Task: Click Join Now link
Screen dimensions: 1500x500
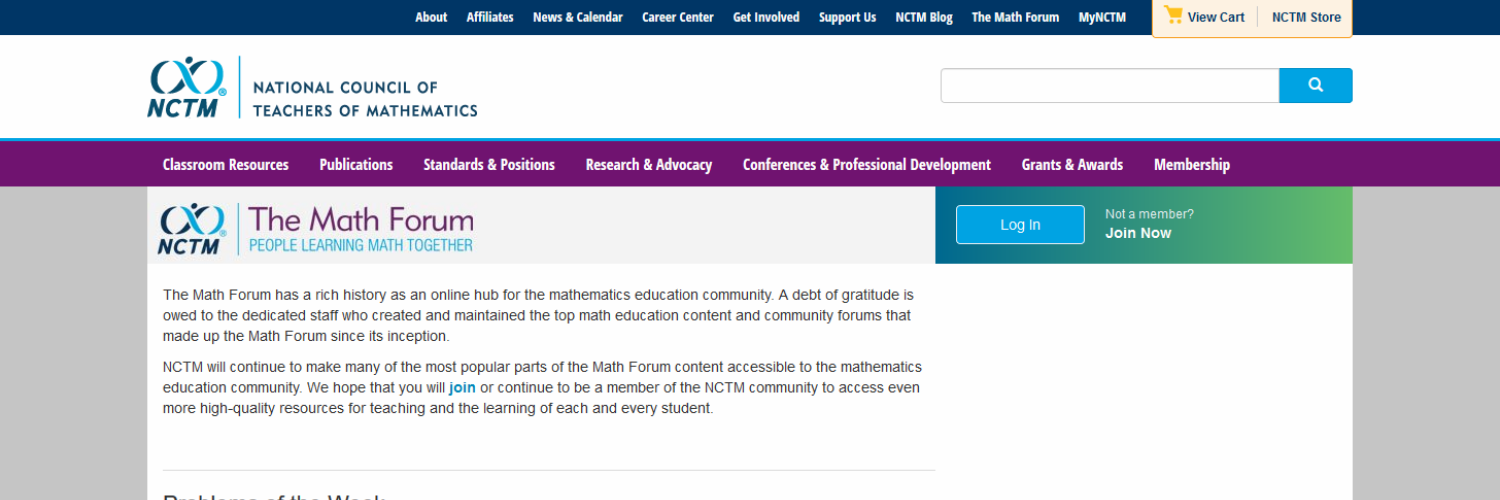Action: 1138,233
